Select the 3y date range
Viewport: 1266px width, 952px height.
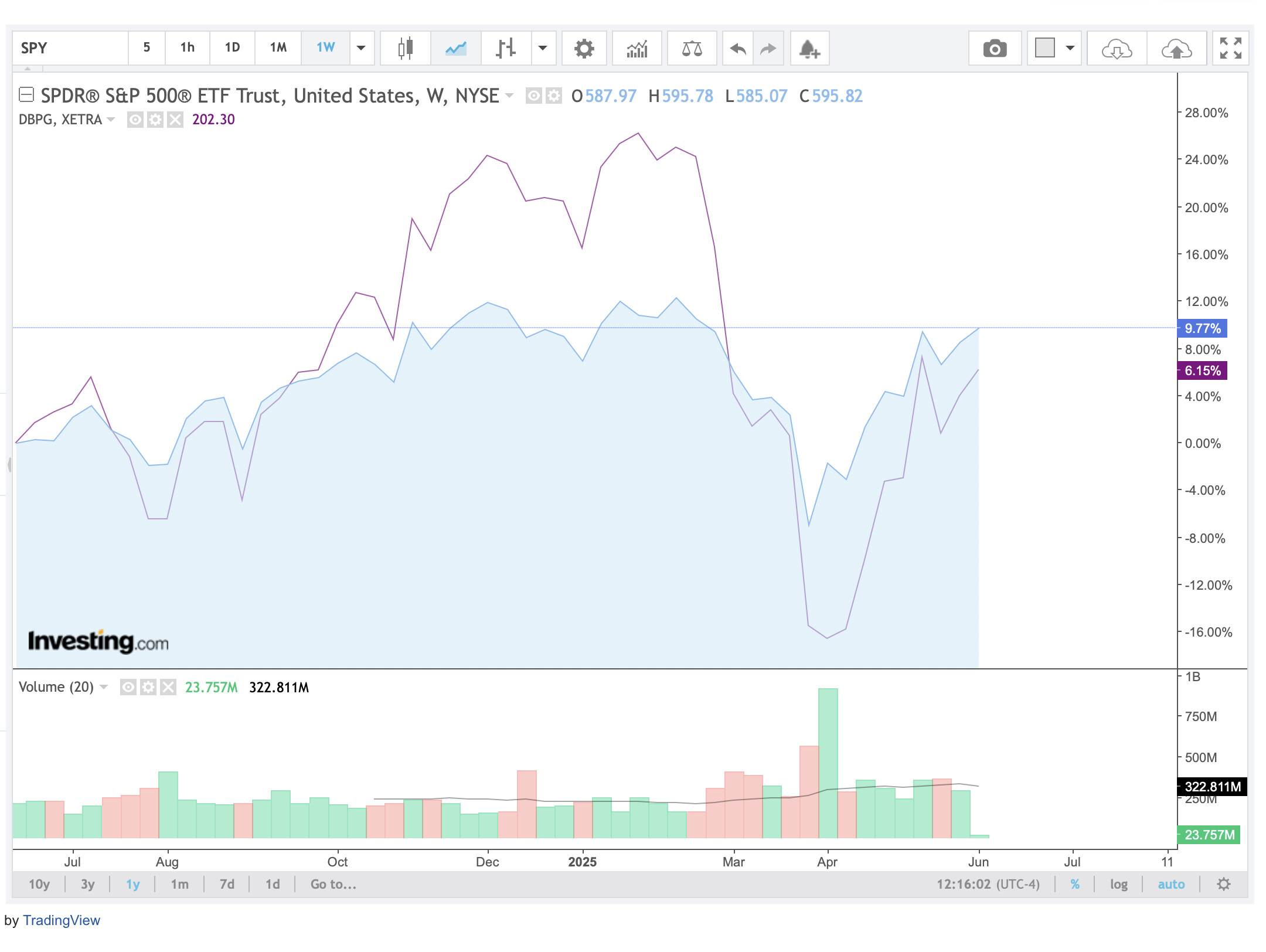(x=87, y=884)
